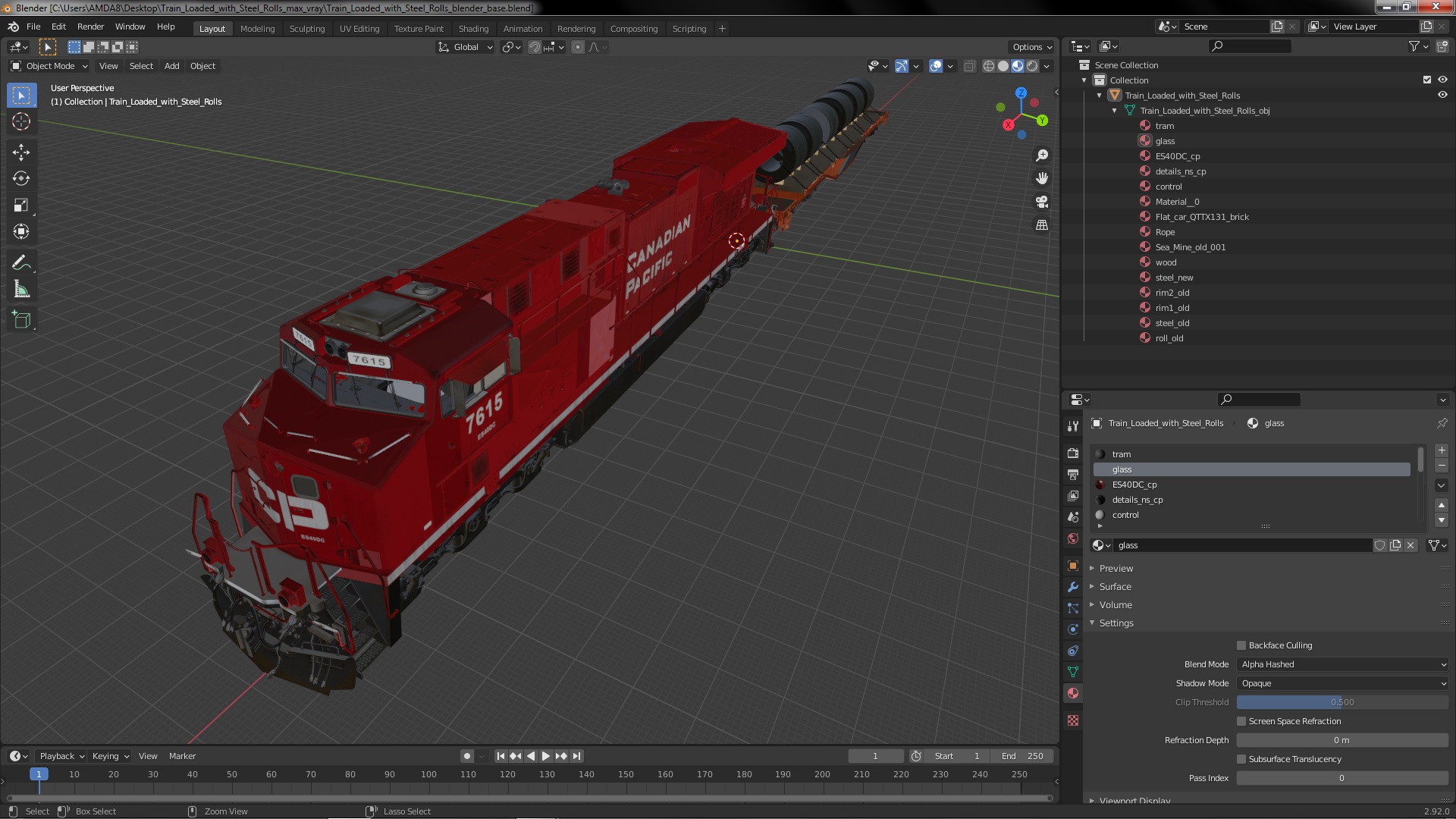Enable Subsurface Translucency checkbox

[1241, 759]
